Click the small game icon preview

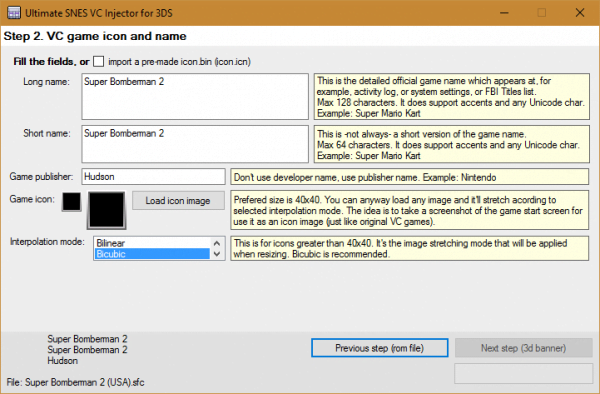point(72,201)
